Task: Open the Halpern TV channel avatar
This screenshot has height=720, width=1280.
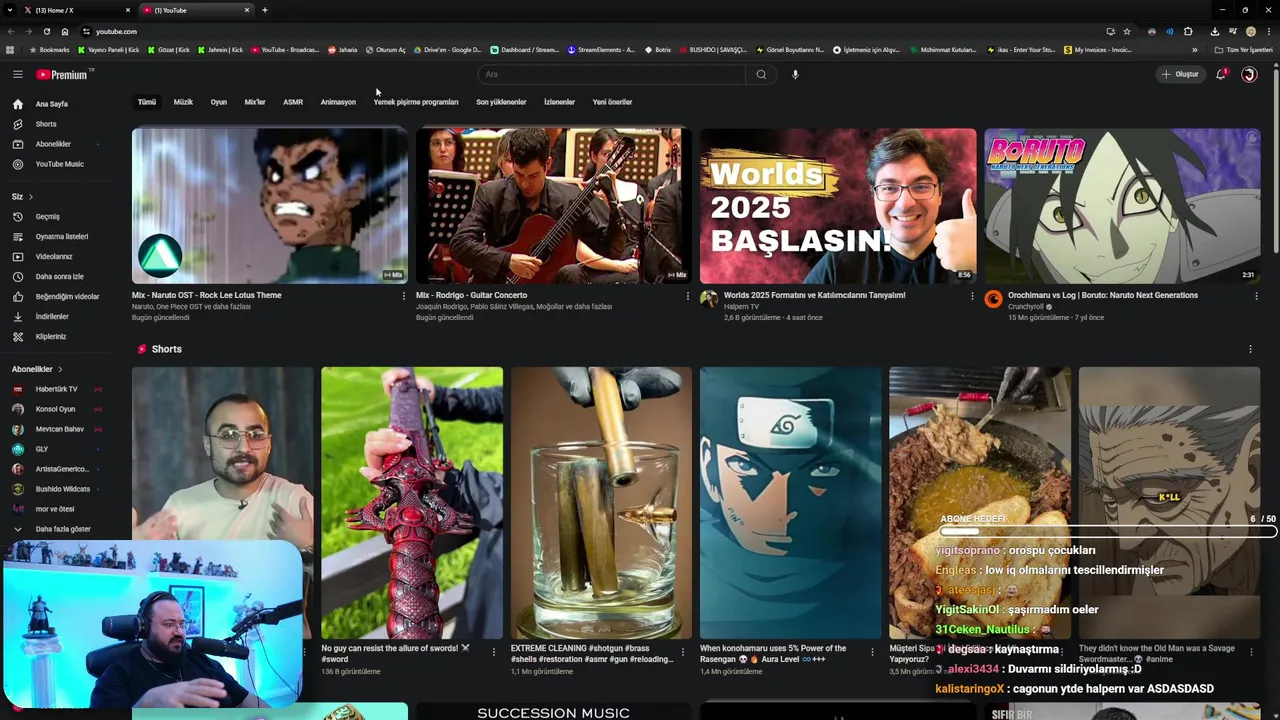Action: click(x=709, y=299)
